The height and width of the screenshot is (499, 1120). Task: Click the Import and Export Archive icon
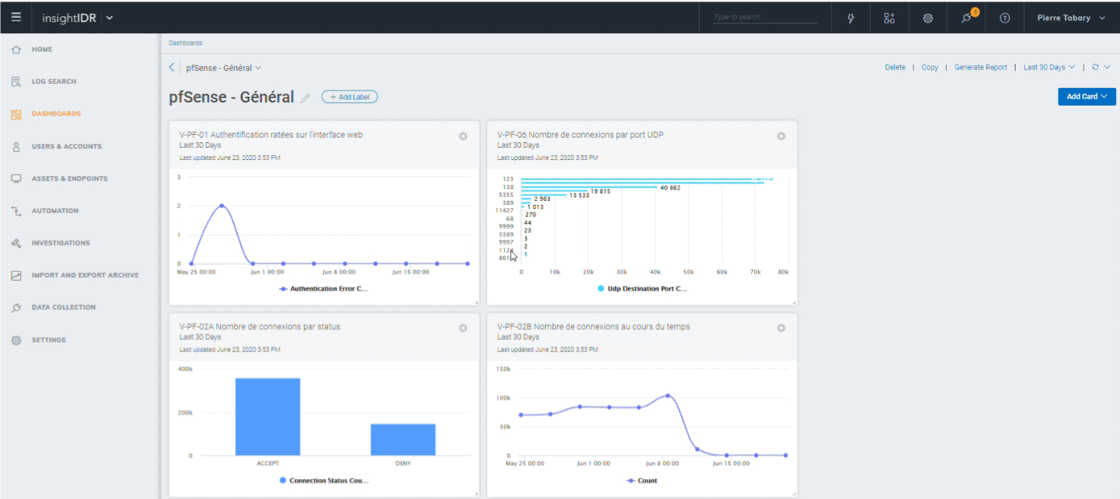point(16,276)
